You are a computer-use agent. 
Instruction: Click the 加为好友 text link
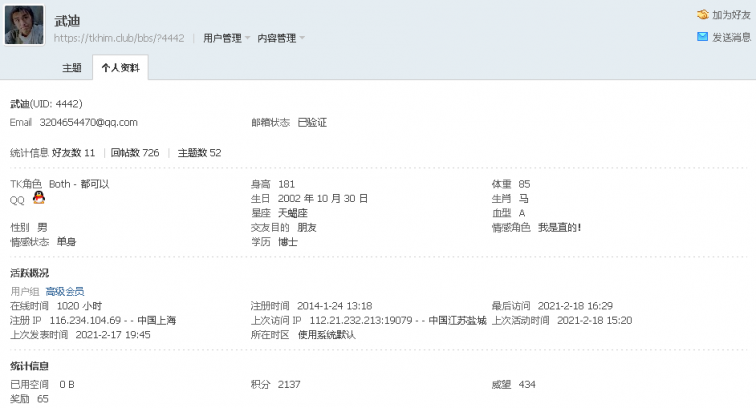point(731,15)
